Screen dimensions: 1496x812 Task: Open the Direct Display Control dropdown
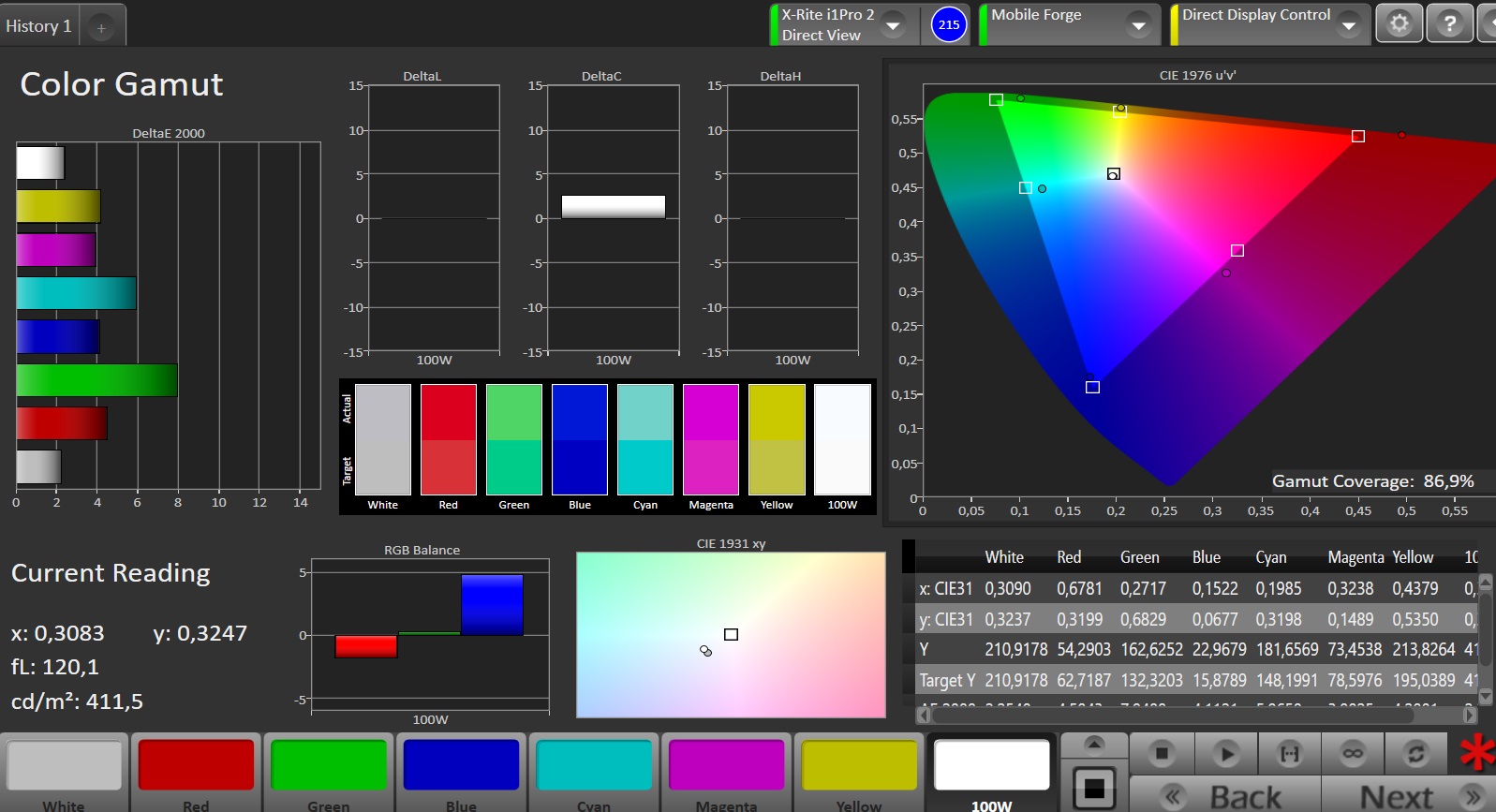click(1348, 25)
